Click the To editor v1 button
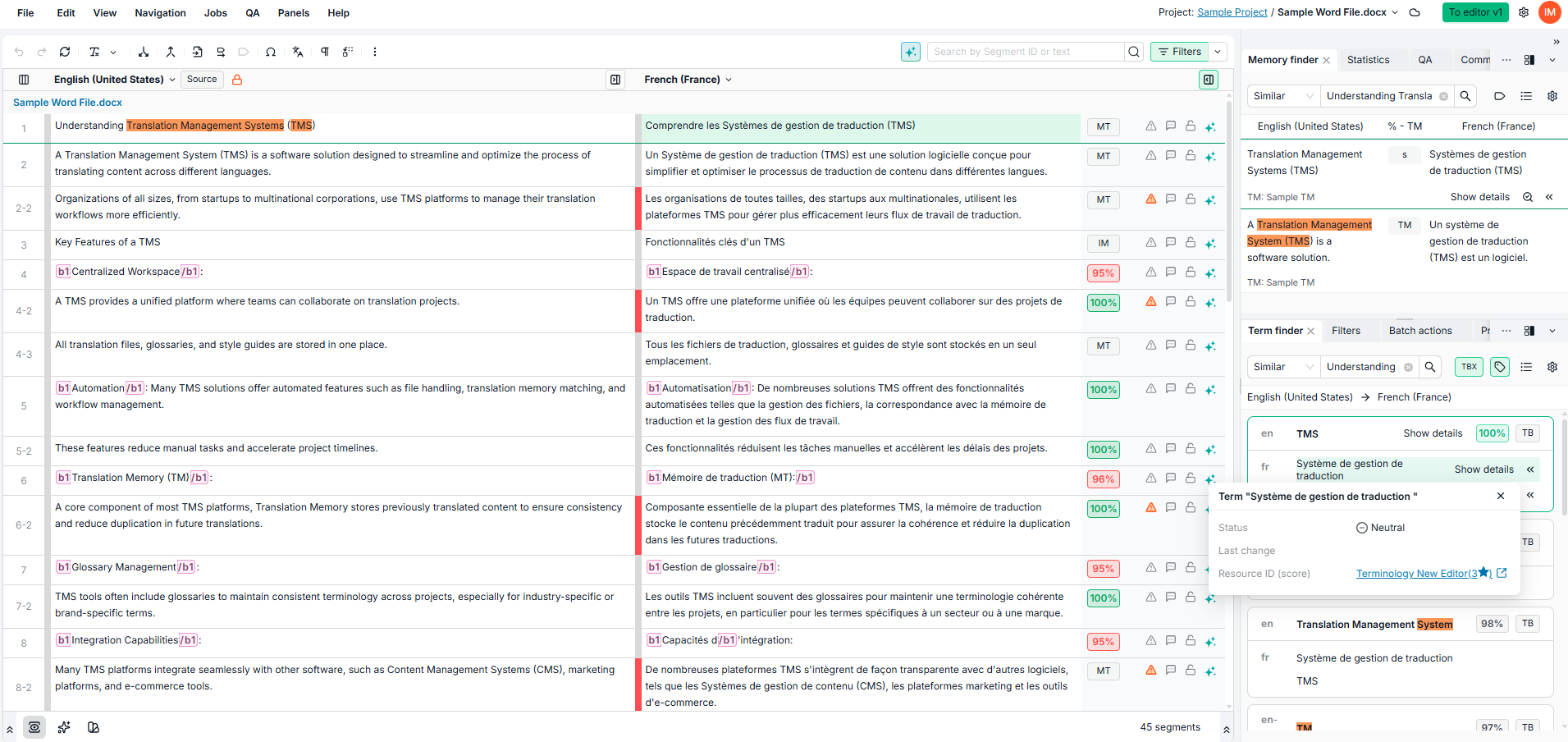 1475,12
